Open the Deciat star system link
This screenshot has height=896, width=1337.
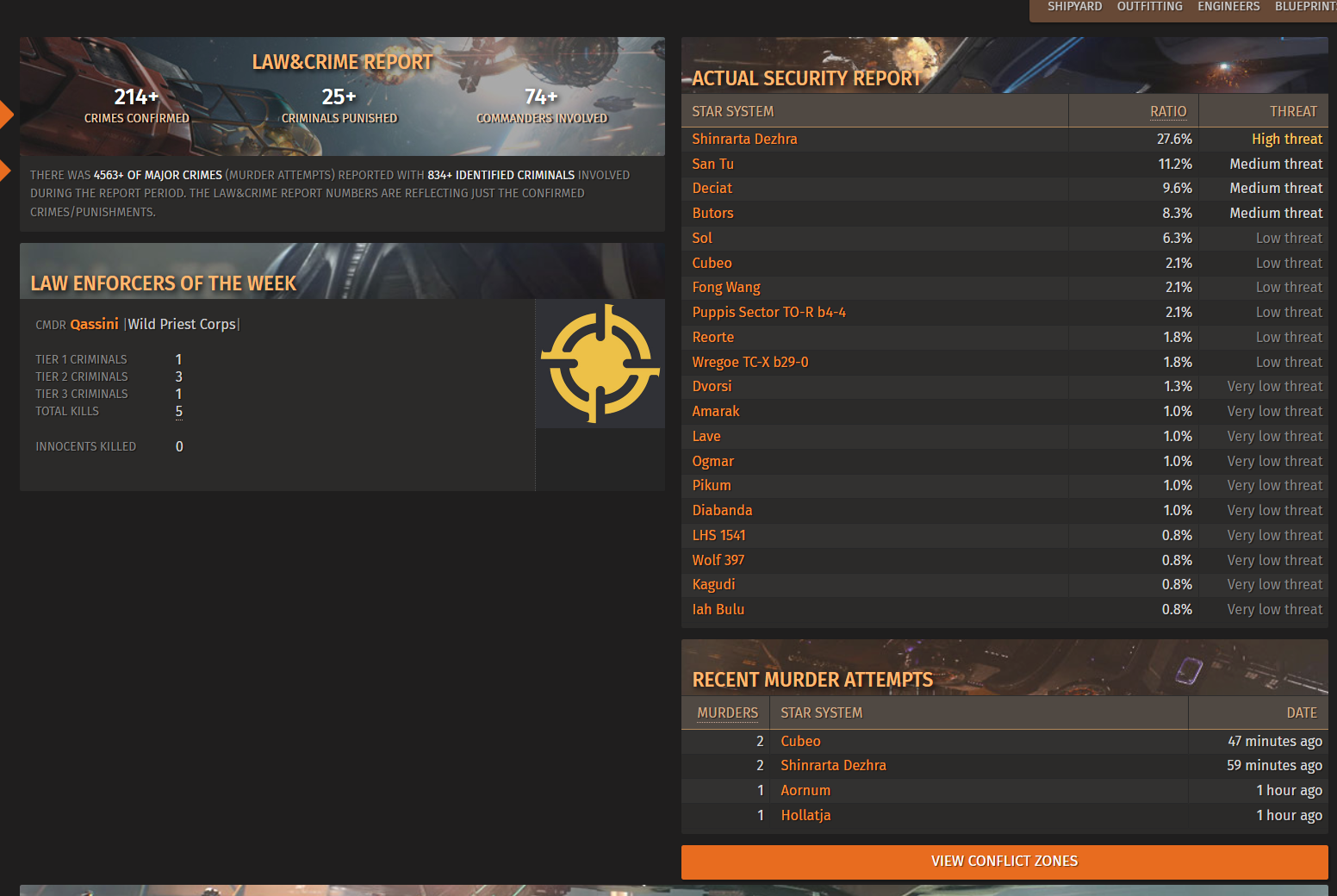[x=712, y=188]
